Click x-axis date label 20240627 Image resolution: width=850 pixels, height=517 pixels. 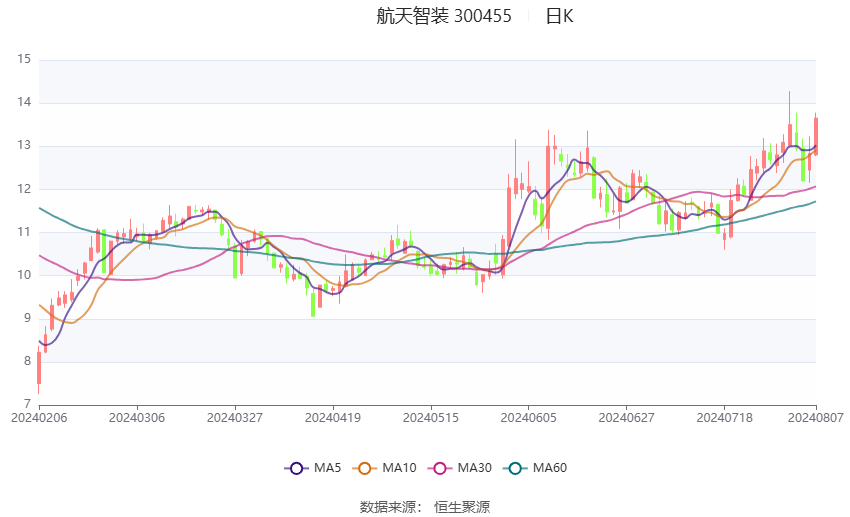[626, 418]
